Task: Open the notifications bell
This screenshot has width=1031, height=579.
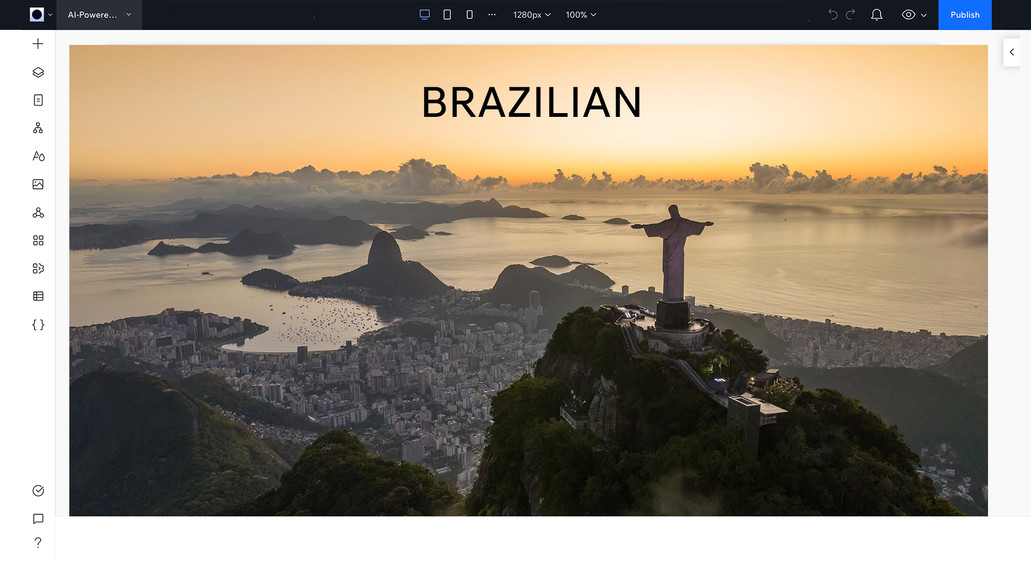Action: click(876, 14)
